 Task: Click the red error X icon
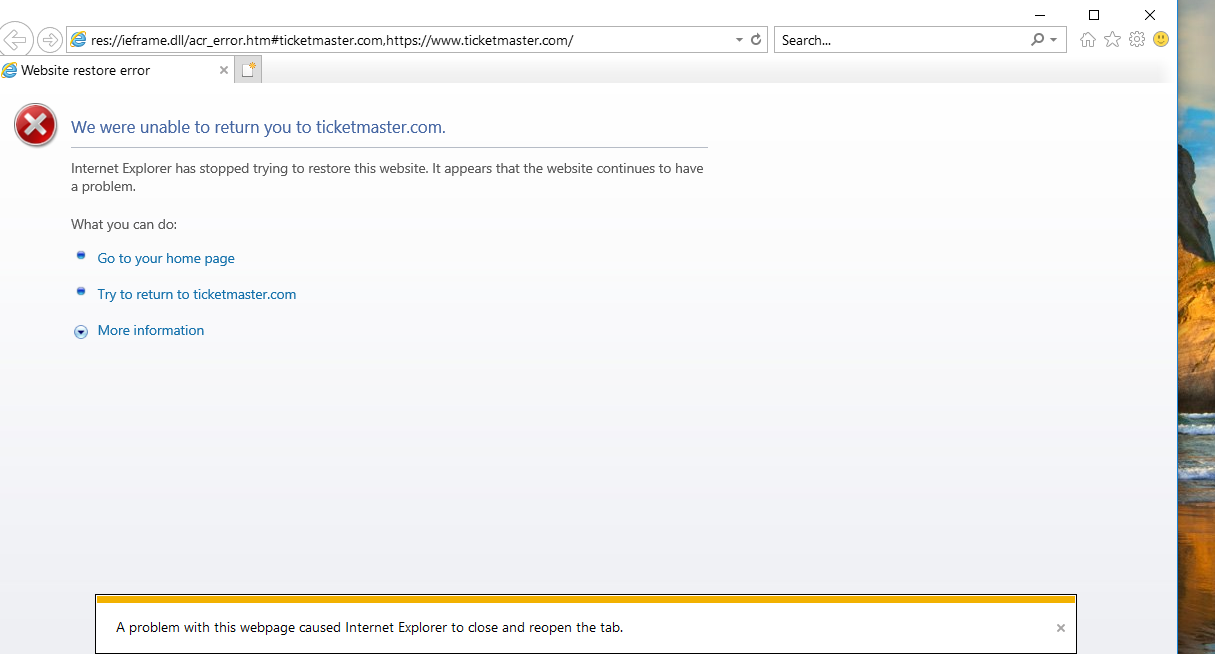tap(35, 125)
